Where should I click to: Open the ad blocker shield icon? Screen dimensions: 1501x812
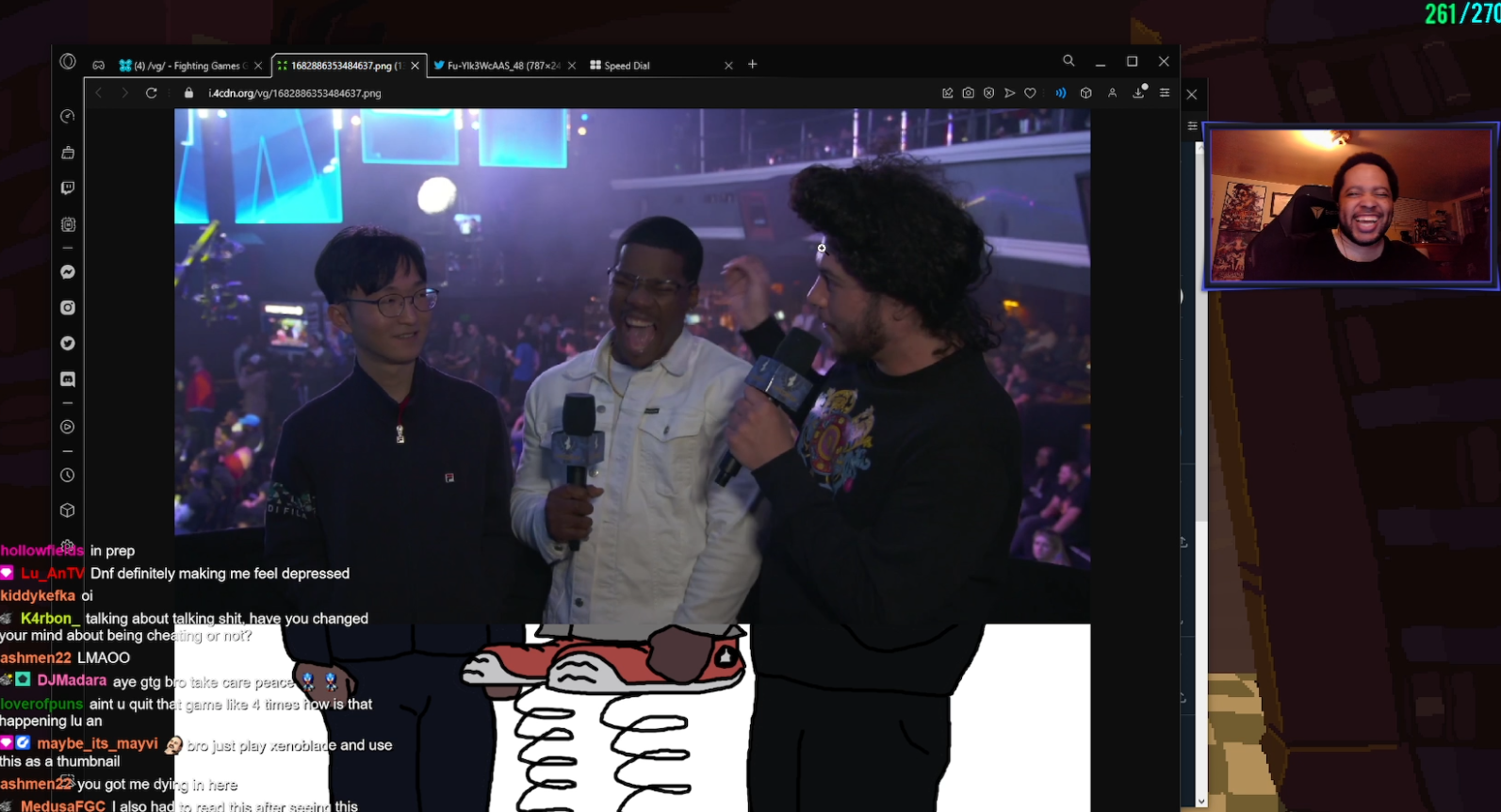point(989,93)
